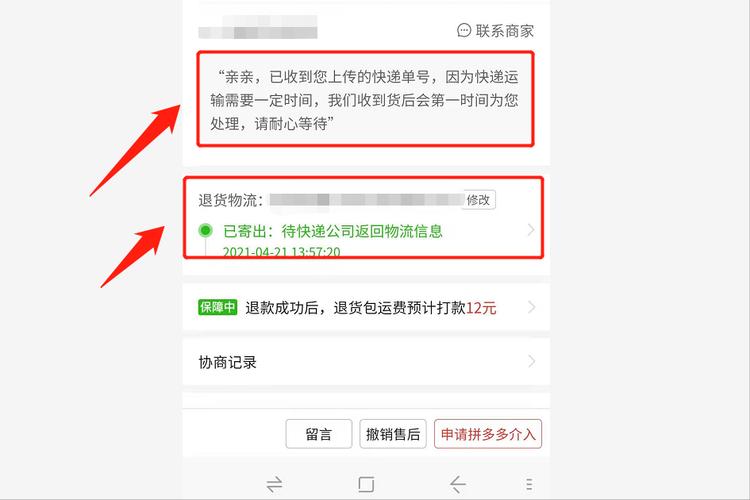
Task: Open the 12元 shipping refund row
Action: click(x=366, y=307)
